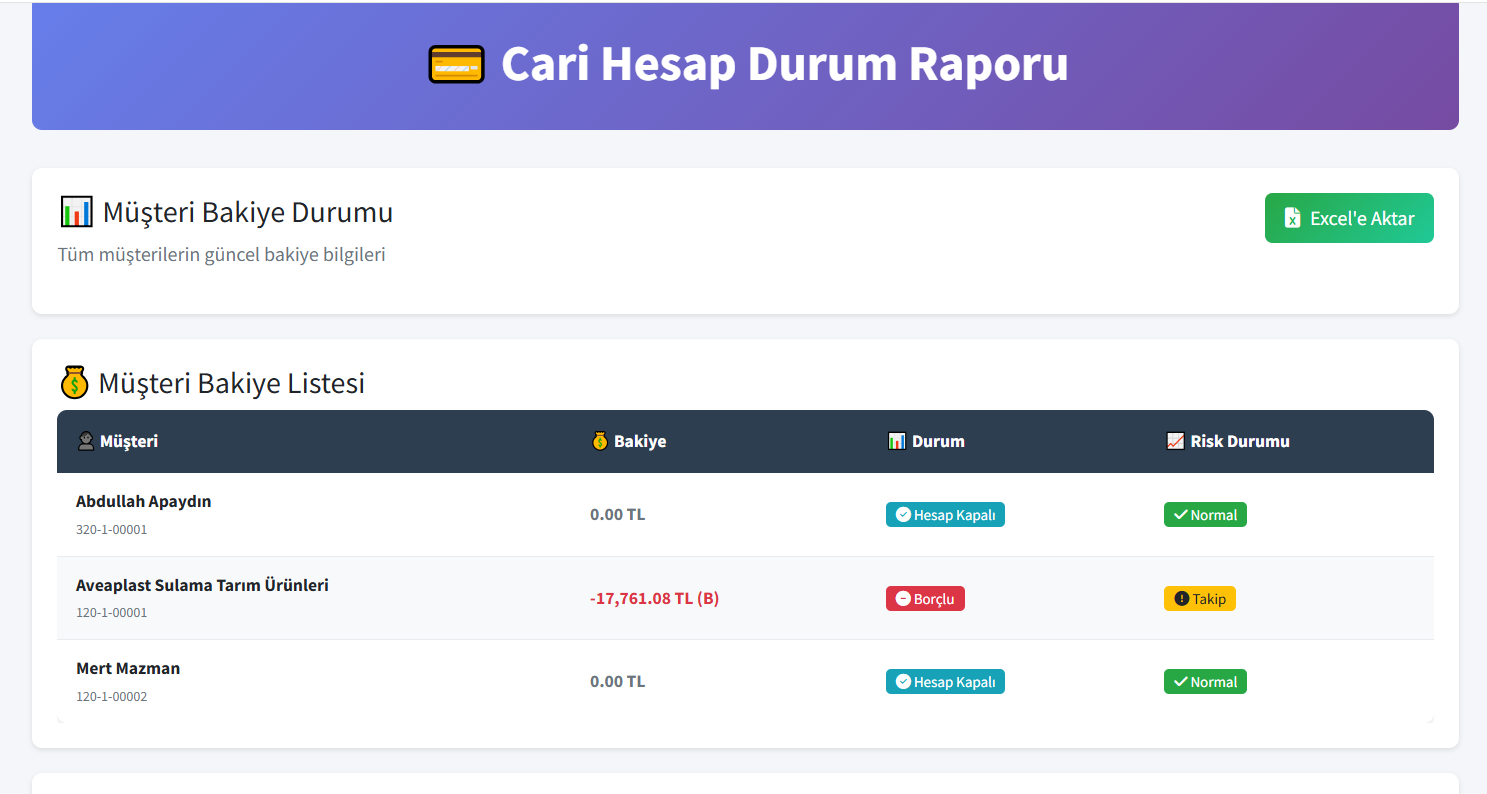
Task: Click the checkmark icon in Hesap Kapalı badge
Action: pyautogui.click(x=903, y=514)
